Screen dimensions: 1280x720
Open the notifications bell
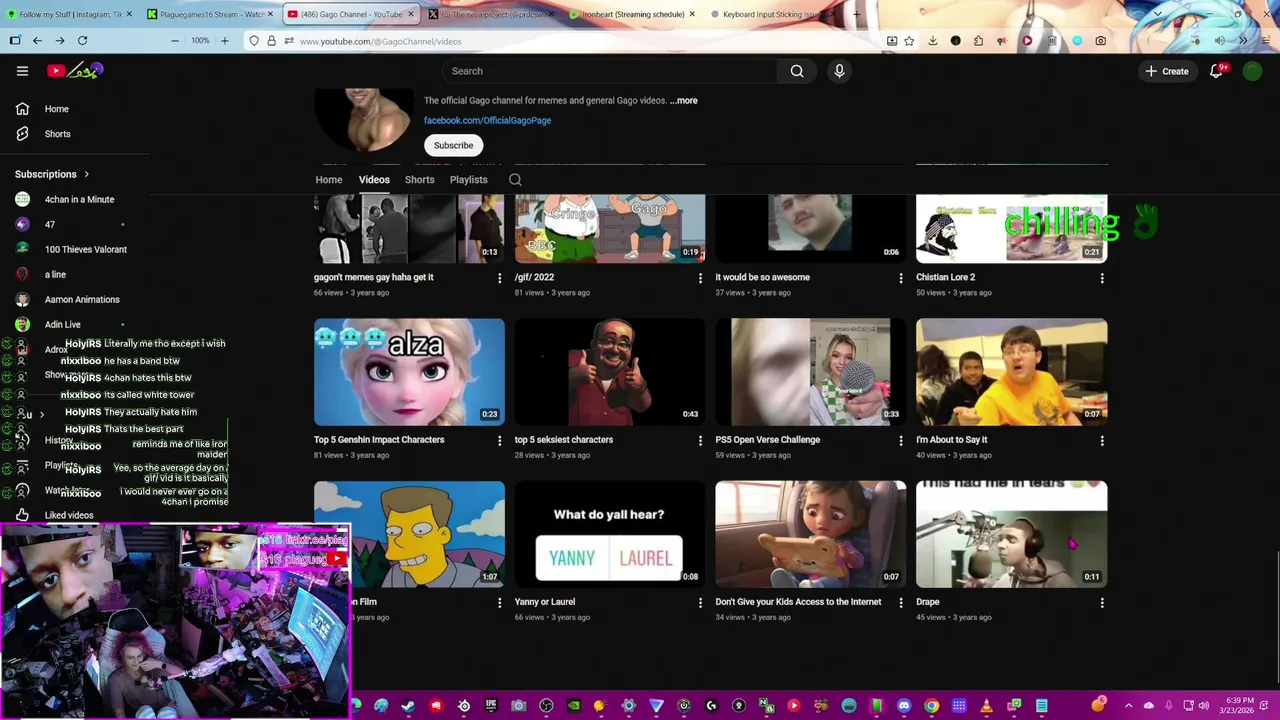pyautogui.click(x=1216, y=71)
